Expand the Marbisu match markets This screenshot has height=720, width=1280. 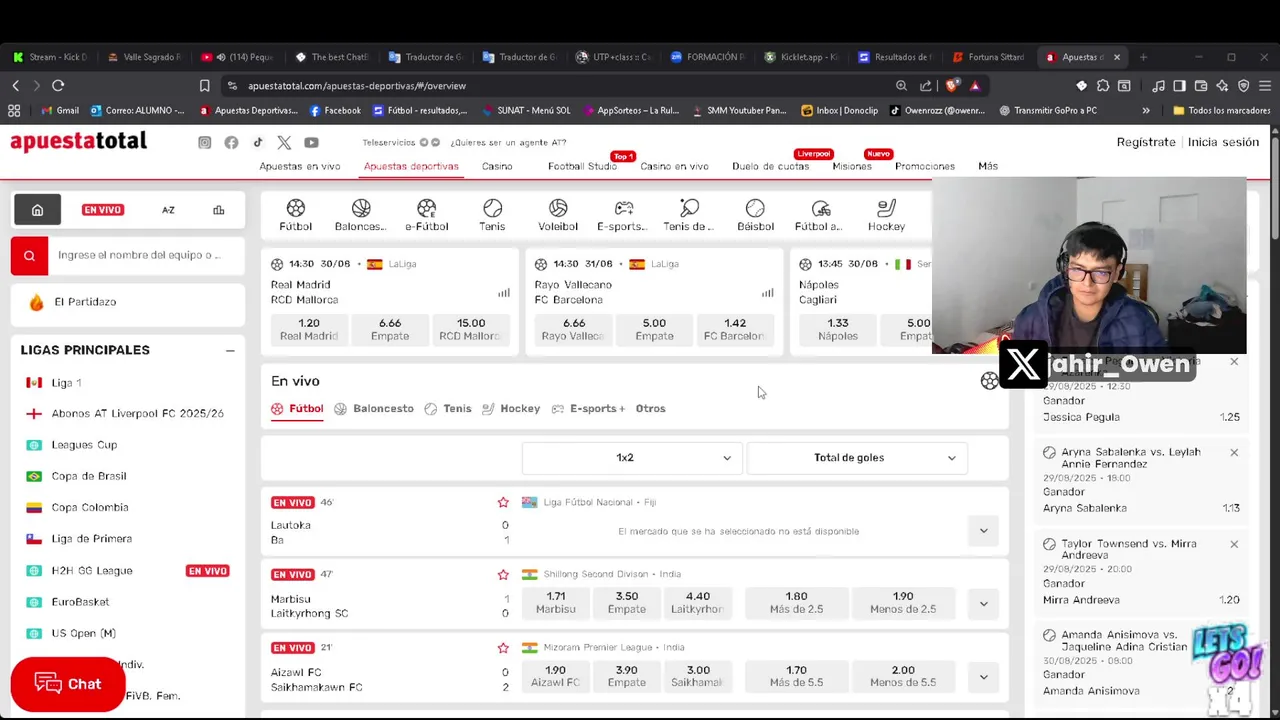[983, 604]
